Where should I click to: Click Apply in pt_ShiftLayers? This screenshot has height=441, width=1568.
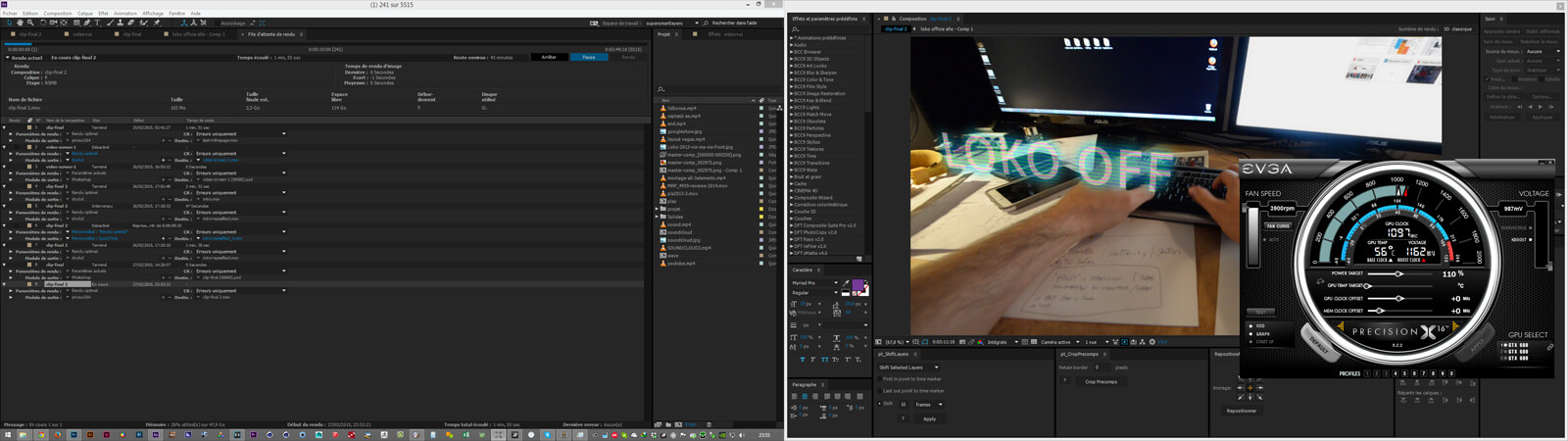[x=930, y=418]
